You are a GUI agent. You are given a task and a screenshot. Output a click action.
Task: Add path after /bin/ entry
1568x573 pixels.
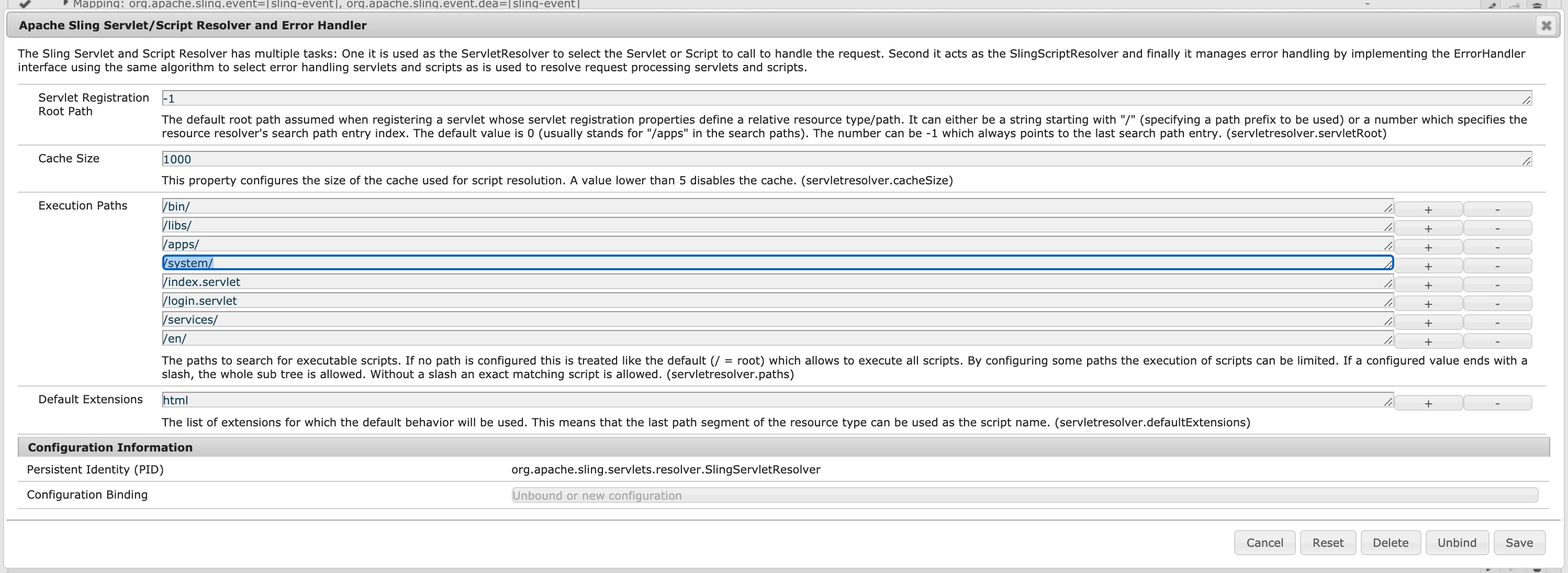1428,210
